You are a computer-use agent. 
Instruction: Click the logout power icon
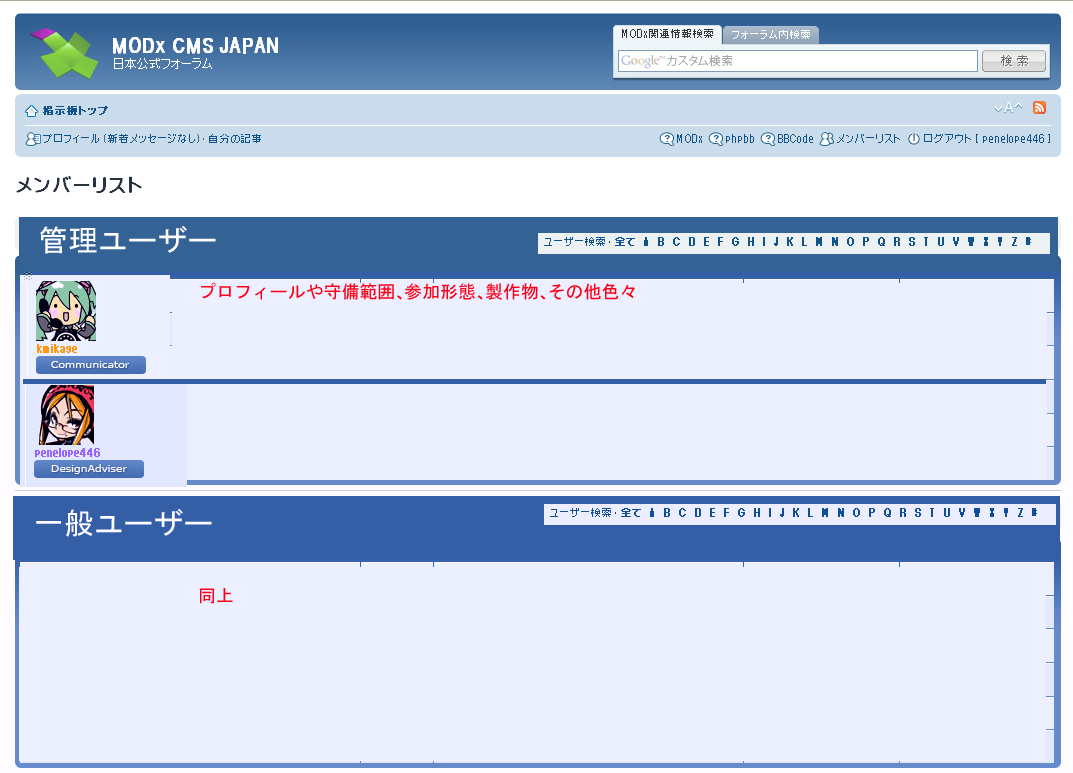[913, 139]
